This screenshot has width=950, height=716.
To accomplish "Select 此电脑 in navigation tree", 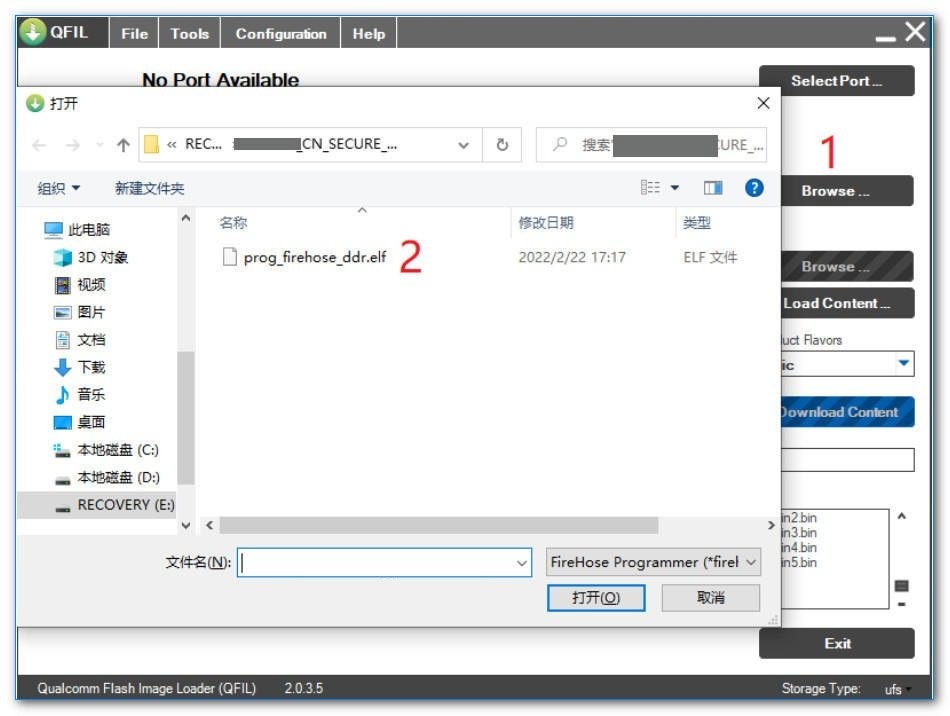I will tap(88, 230).
